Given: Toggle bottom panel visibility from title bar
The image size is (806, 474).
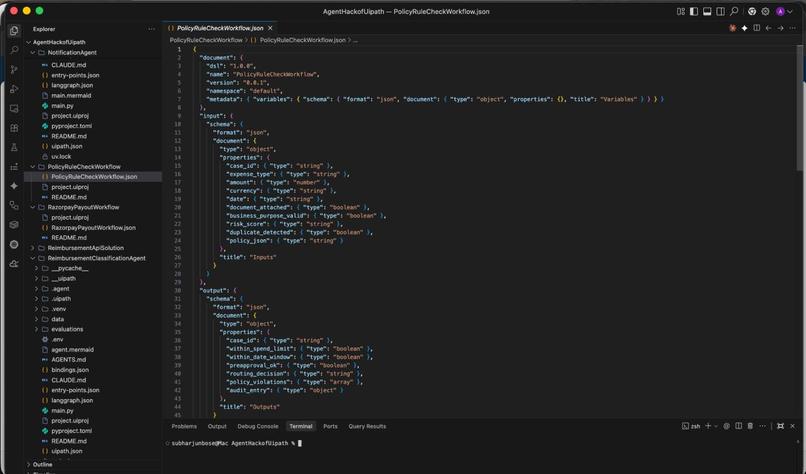Looking at the screenshot, I should pos(707,11).
